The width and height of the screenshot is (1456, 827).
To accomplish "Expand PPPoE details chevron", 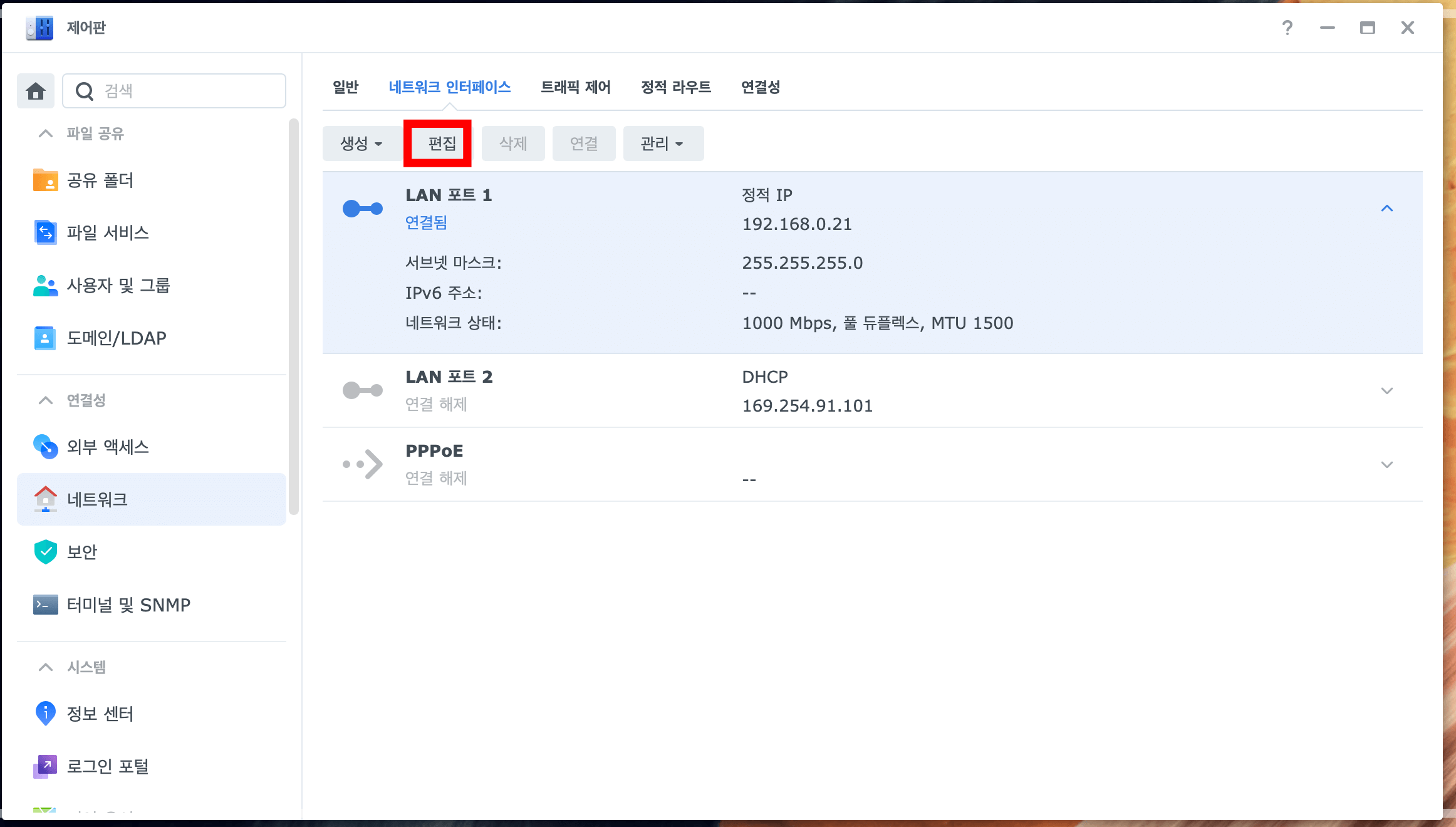I will click(x=1387, y=464).
